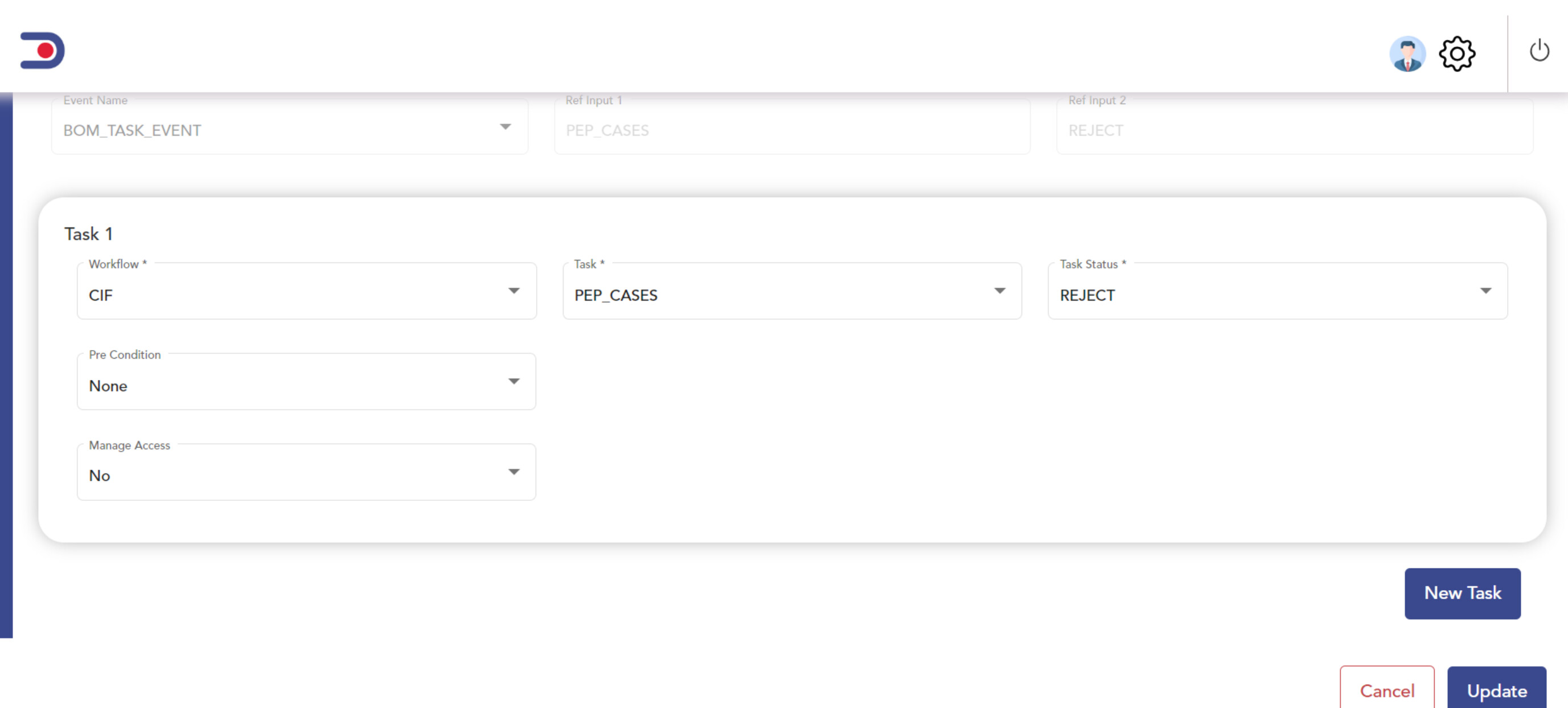Open the Event Name dropdown
This screenshot has height=708, width=1568.
pos(290,126)
